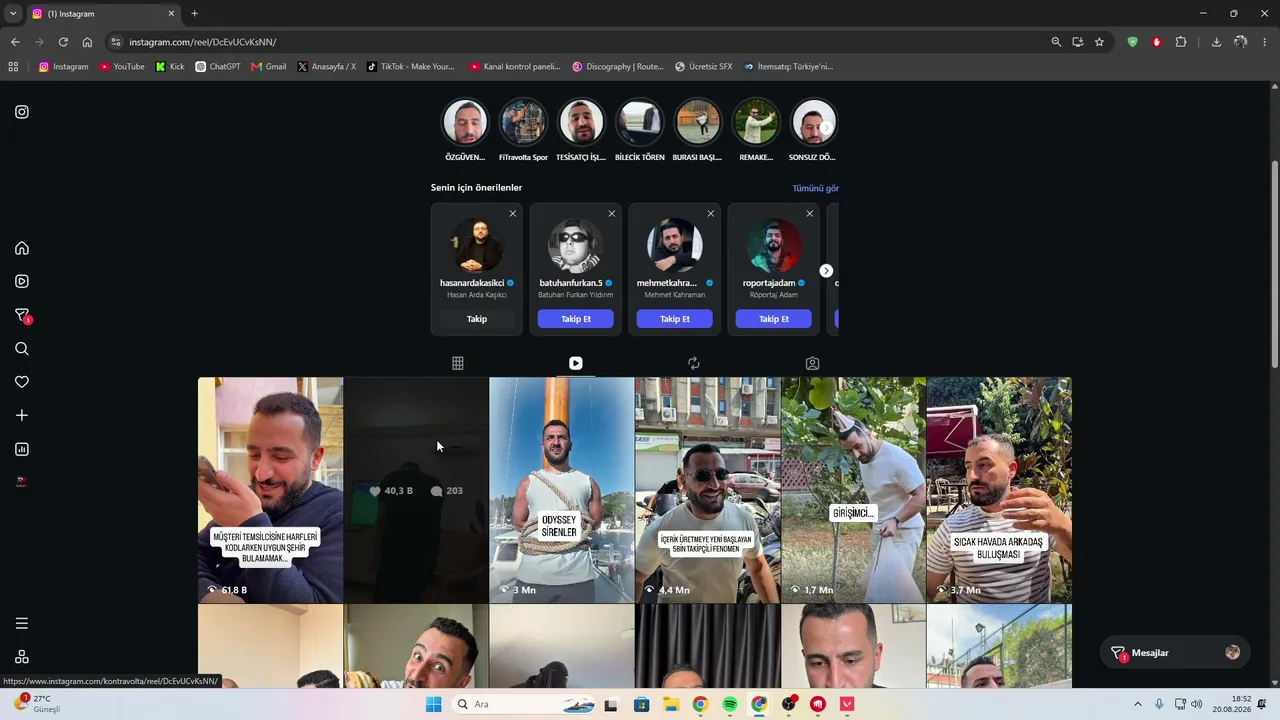
Task: Open the YouTube bookmark
Action: point(122,67)
